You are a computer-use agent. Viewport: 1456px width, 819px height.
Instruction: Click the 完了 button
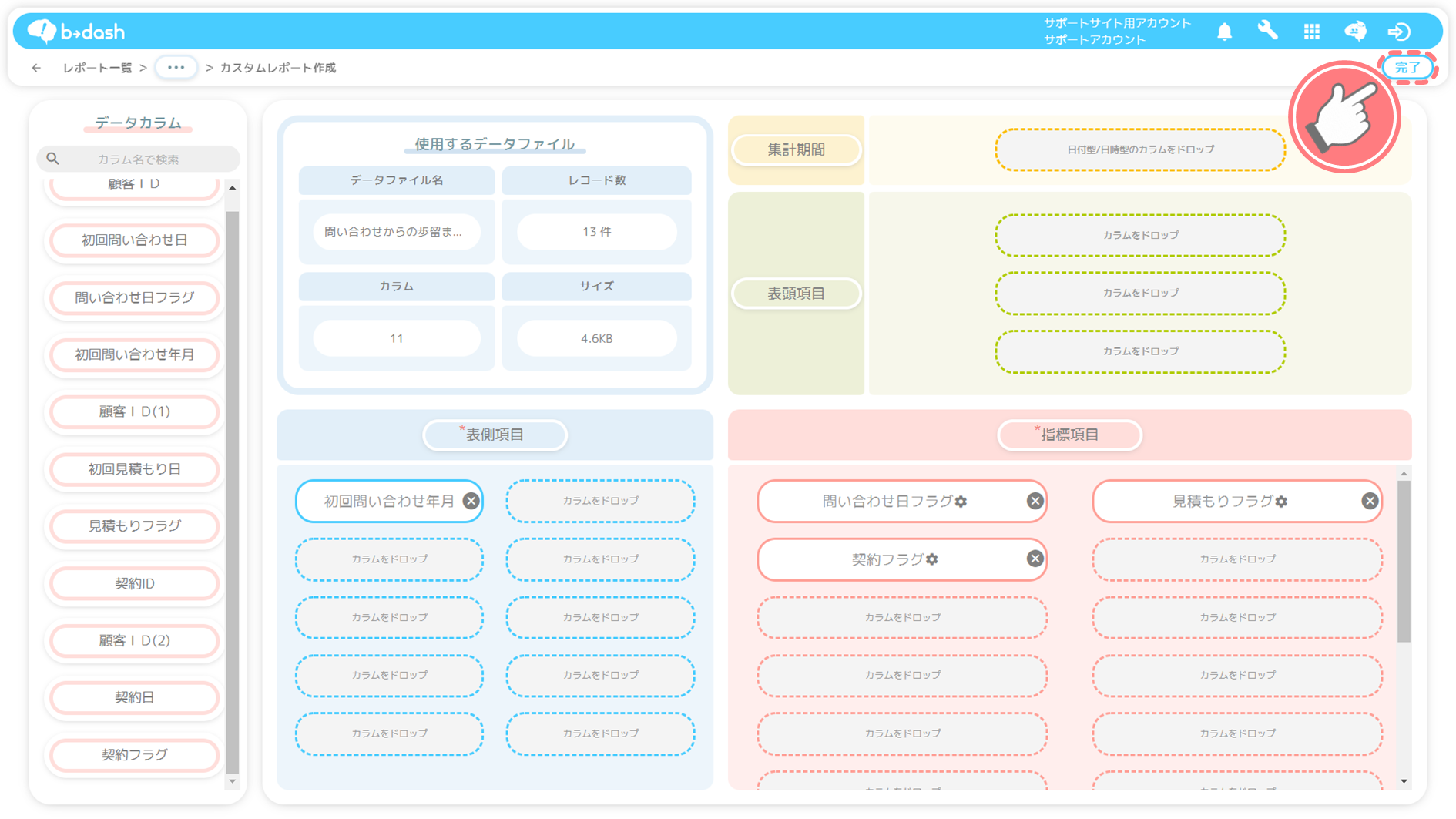point(1407,68)
